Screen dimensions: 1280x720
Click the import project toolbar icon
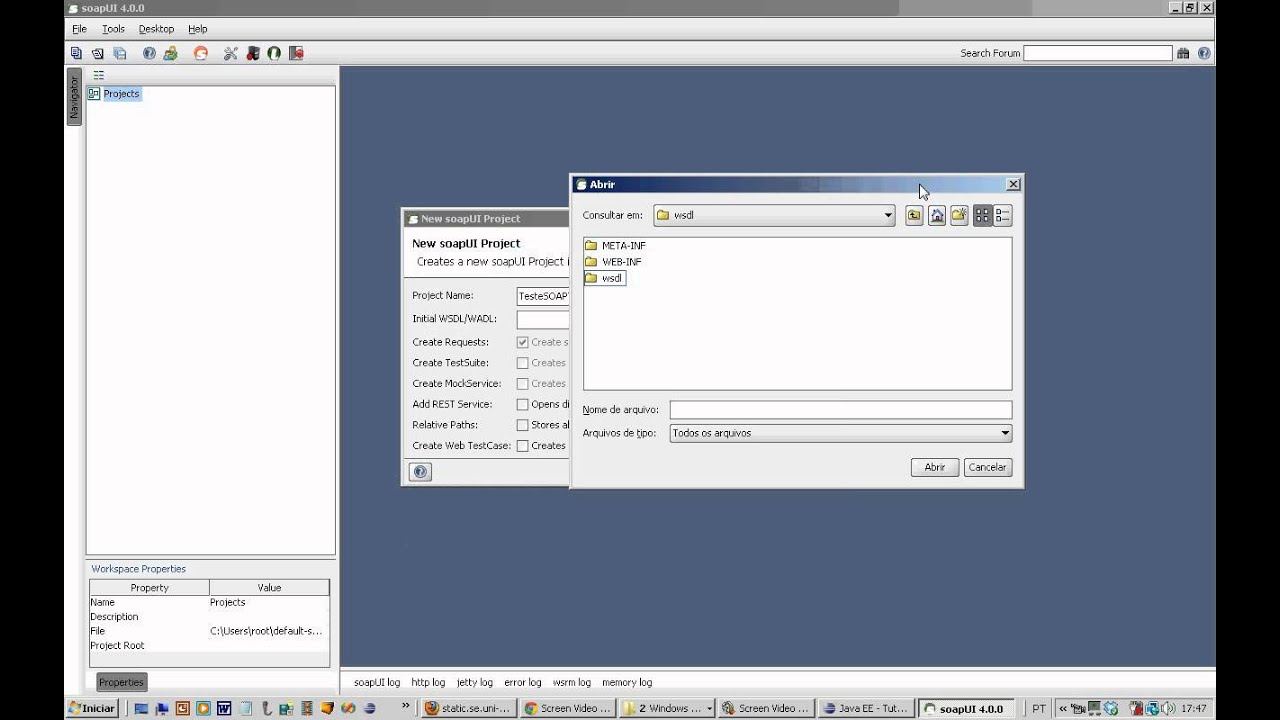tap(98, 53)
